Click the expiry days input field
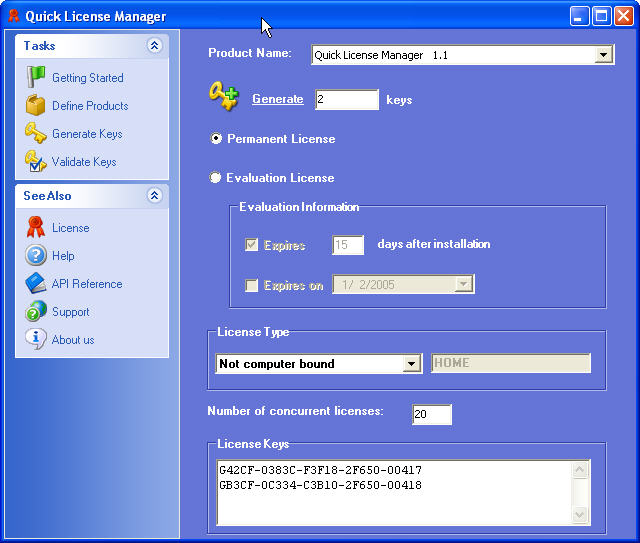The width and height of the screenshot is (640, 543). (348, 245)
